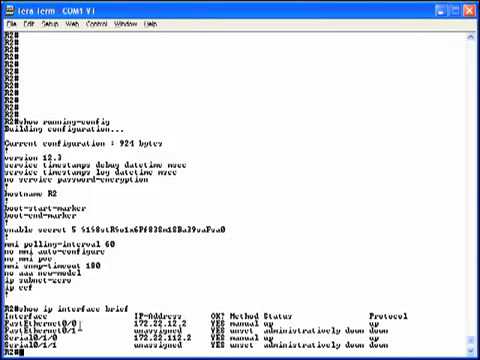This screenshot has height=360, width=480.
Task: Click the 'no aaa new-model' line
Action: [43, 273]
